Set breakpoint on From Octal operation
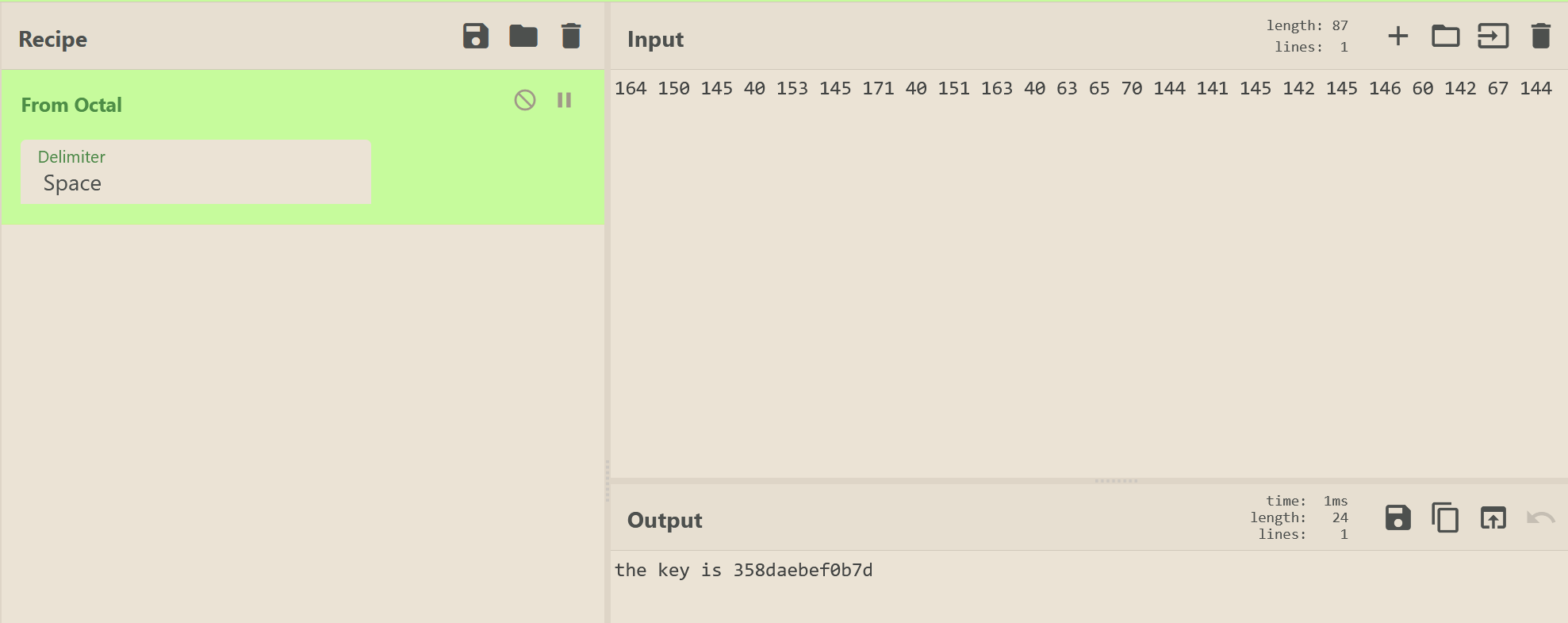 point(564,100)
